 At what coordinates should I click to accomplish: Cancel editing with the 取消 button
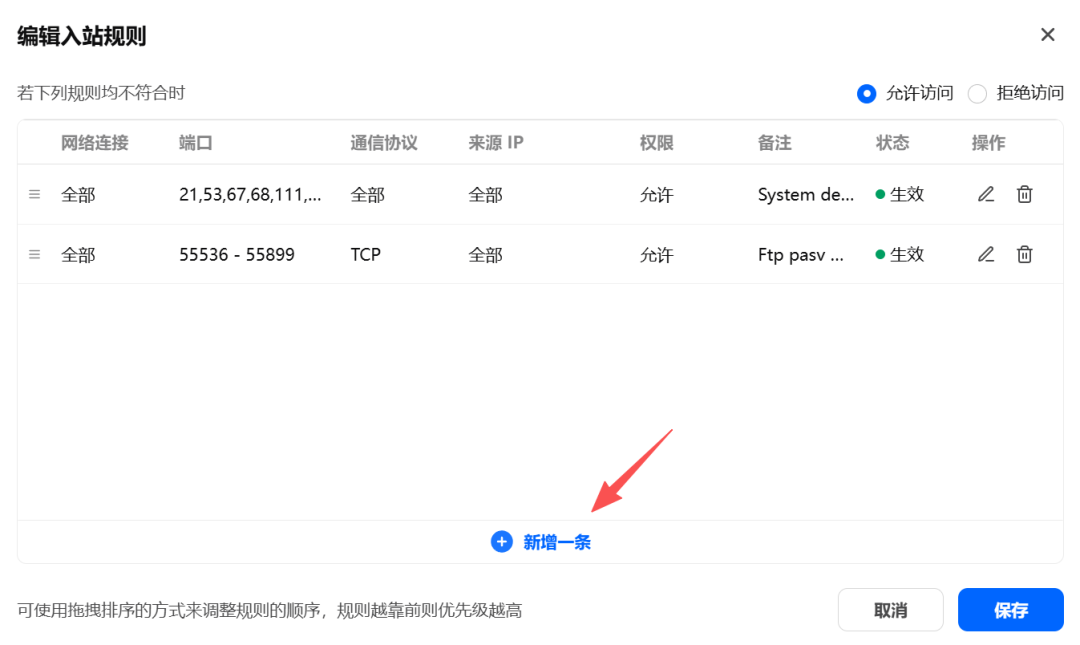tap(890, 609)
